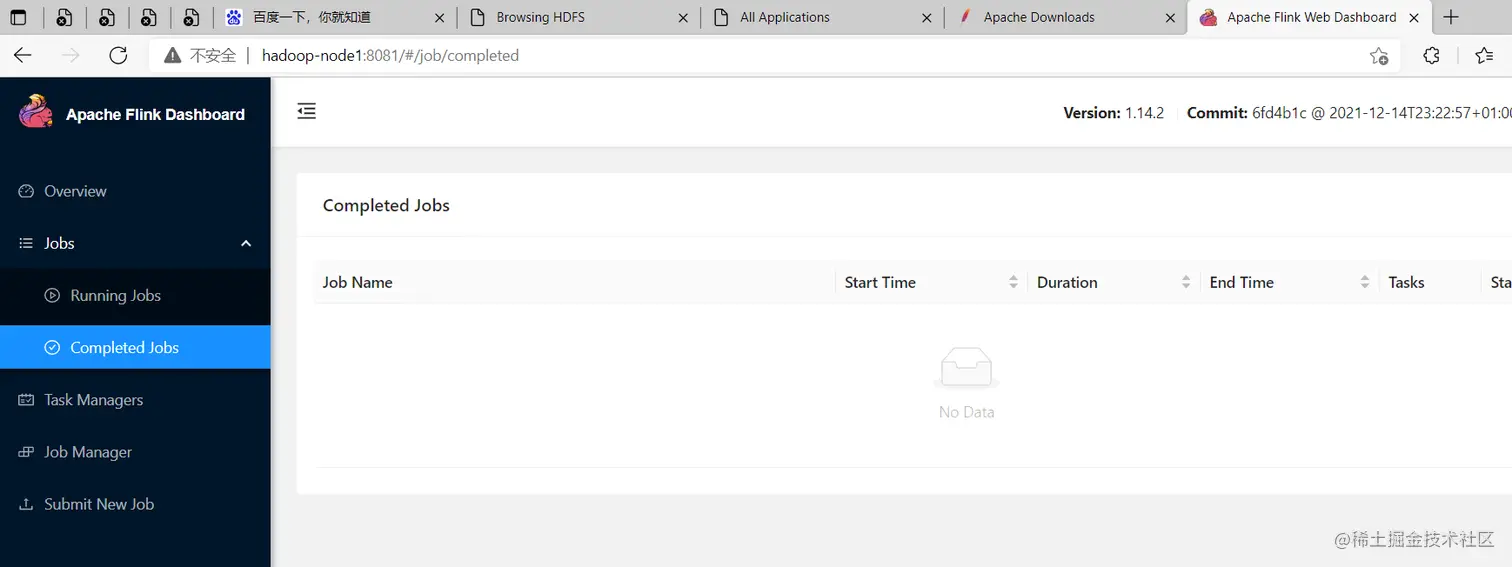Close the Apache Flink Web Dashboard tab
1512x567 pixels.
point(1414,17)
